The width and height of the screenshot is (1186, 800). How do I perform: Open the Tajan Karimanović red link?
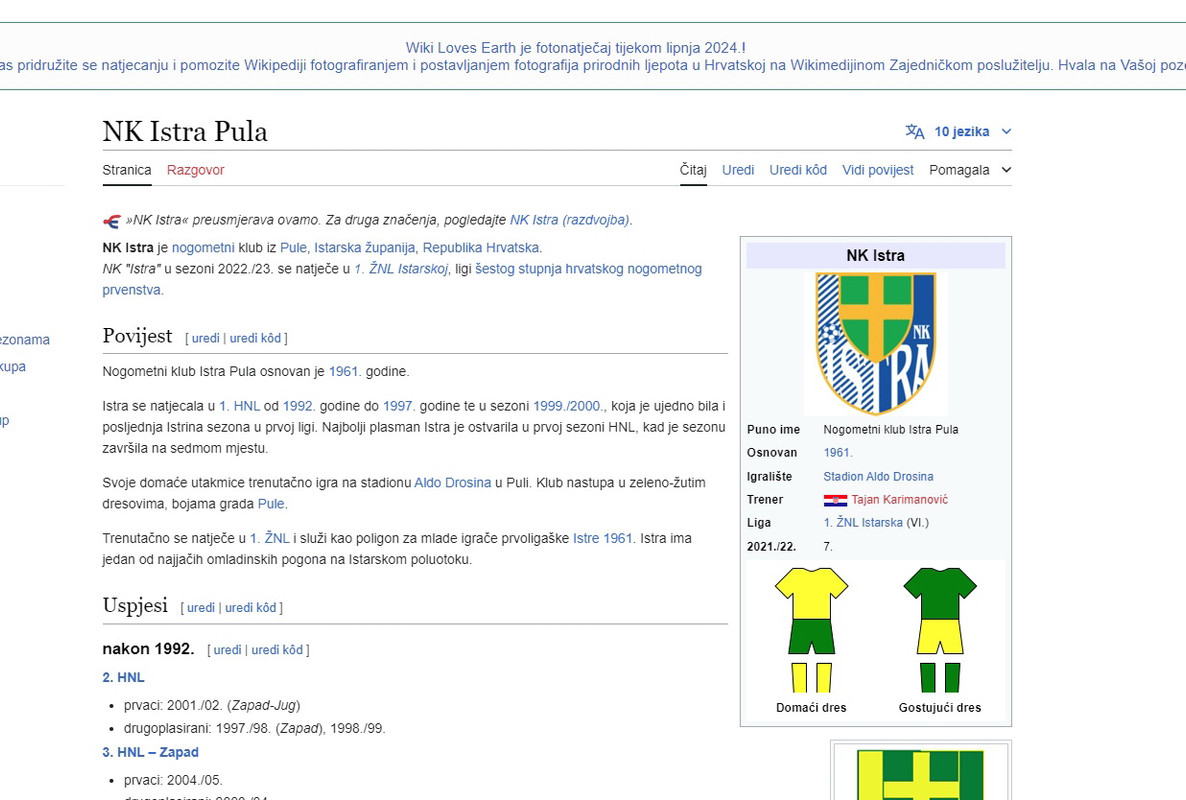click(899, 500)
